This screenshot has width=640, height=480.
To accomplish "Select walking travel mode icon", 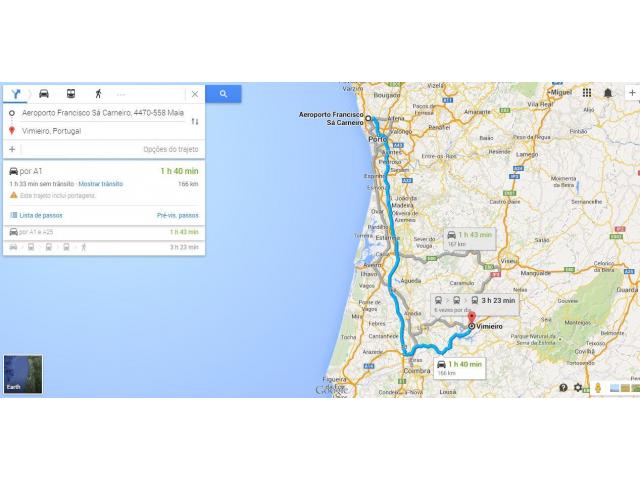I will [98, 94].
